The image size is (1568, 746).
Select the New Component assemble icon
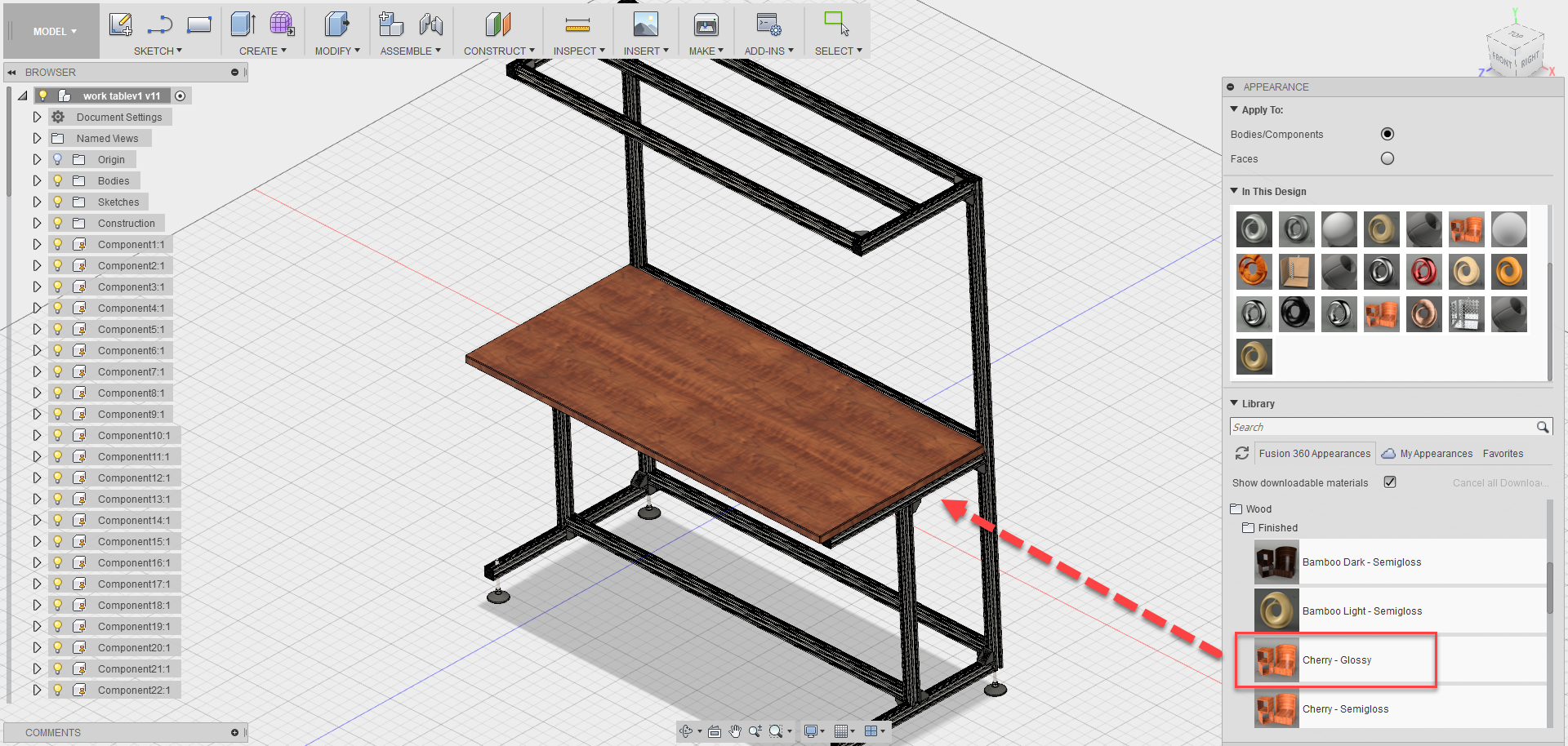click(x=391, y=24)
